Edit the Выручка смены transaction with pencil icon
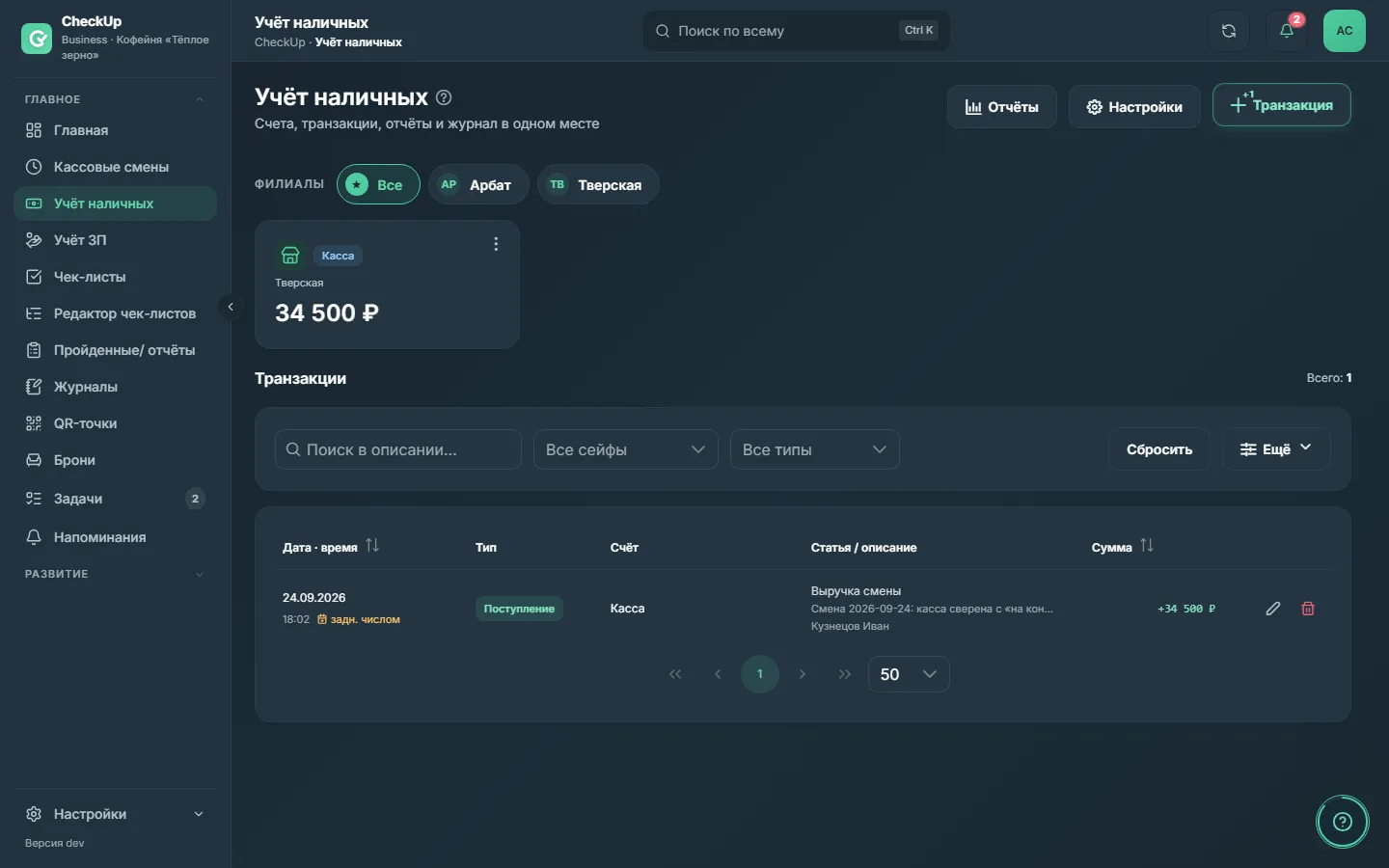This screenshot has height=868, width=1389. click(x=1273, y=609)
